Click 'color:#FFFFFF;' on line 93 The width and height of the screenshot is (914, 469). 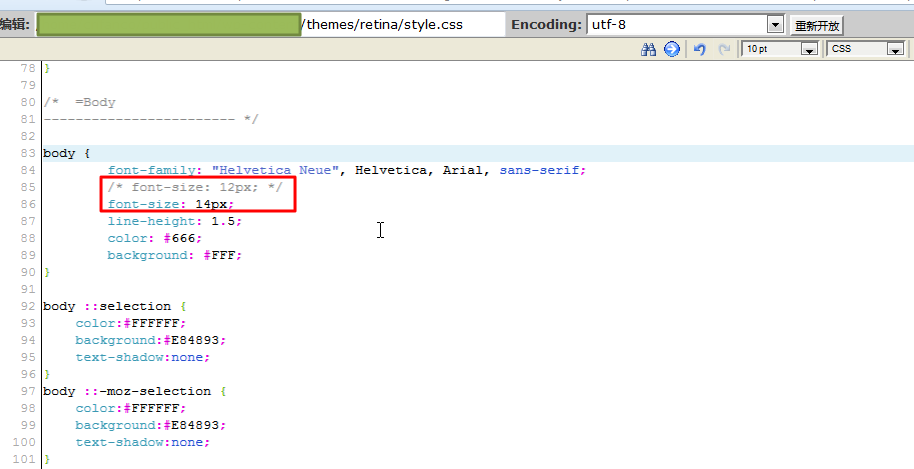click(131, 323)
